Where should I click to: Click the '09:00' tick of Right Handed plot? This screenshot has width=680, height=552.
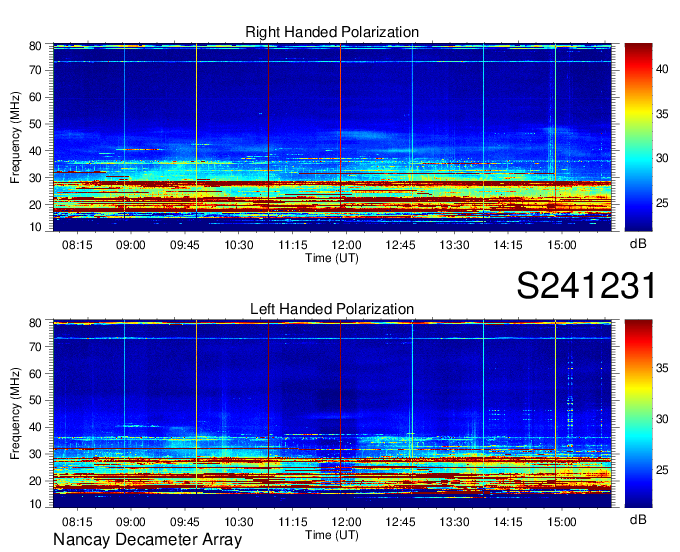(x=131, y=245)
